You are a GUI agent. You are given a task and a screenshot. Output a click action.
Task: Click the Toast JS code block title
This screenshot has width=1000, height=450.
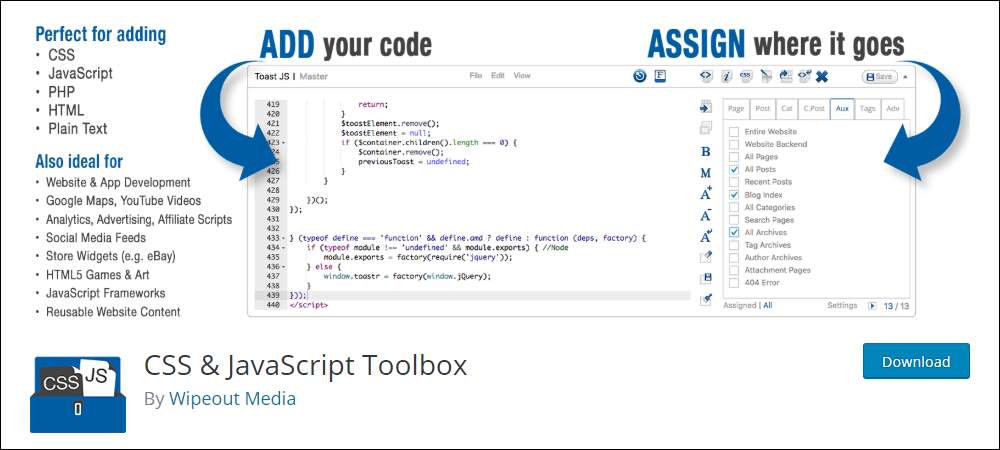(x=272, y=76)
